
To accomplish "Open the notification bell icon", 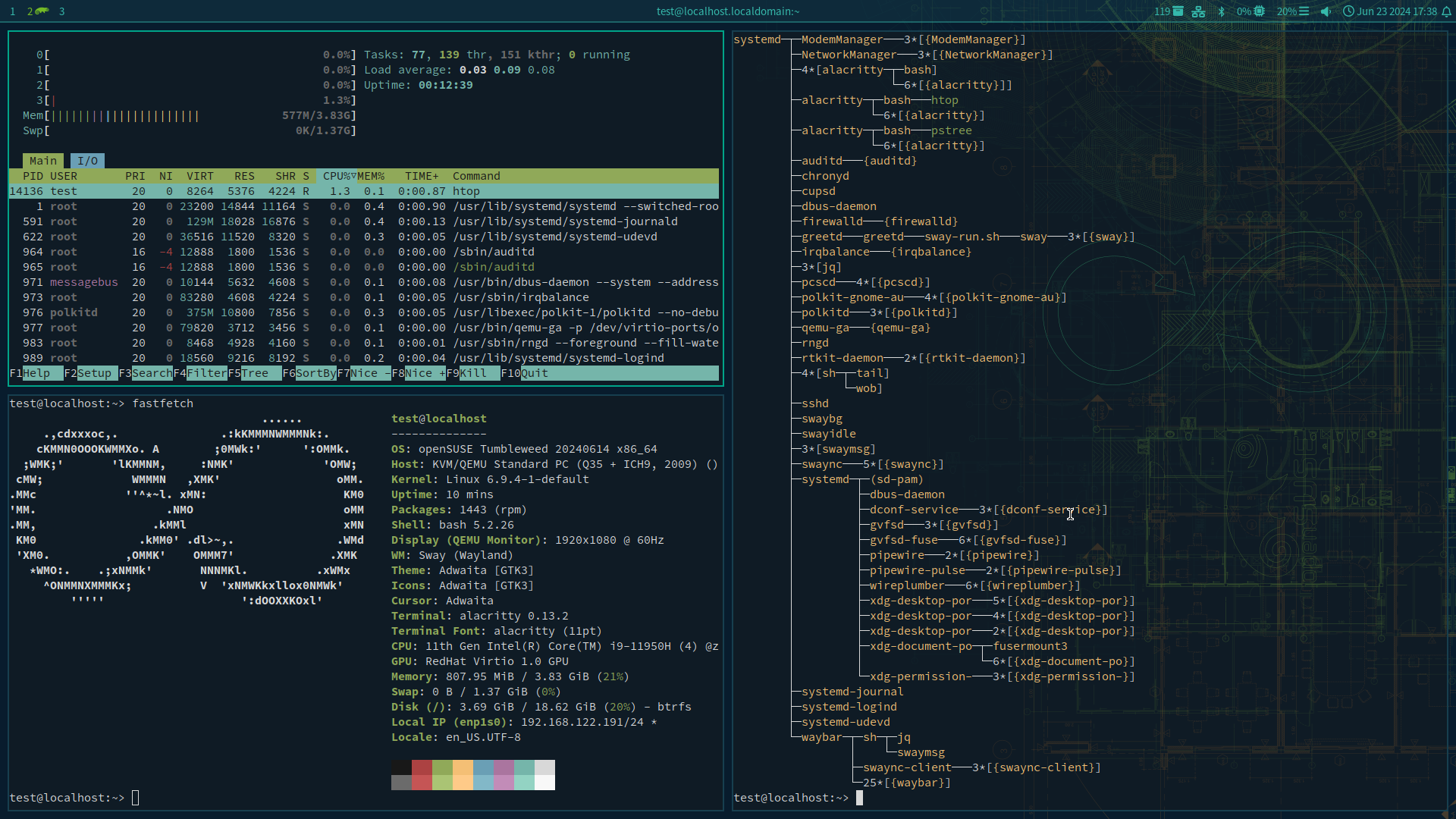I will (1446, 11).
